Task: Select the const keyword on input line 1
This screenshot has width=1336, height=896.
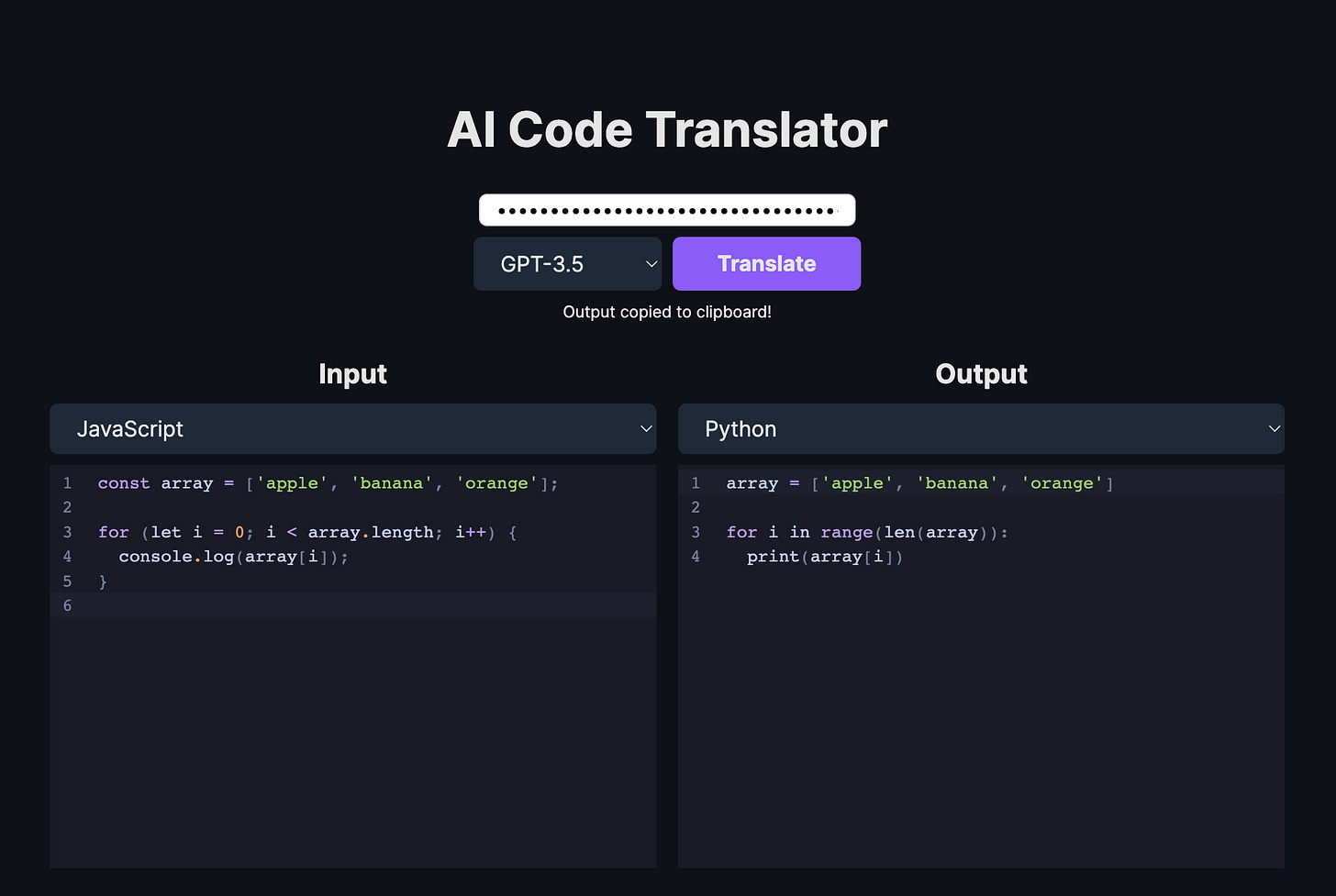Action: (123, 482)
